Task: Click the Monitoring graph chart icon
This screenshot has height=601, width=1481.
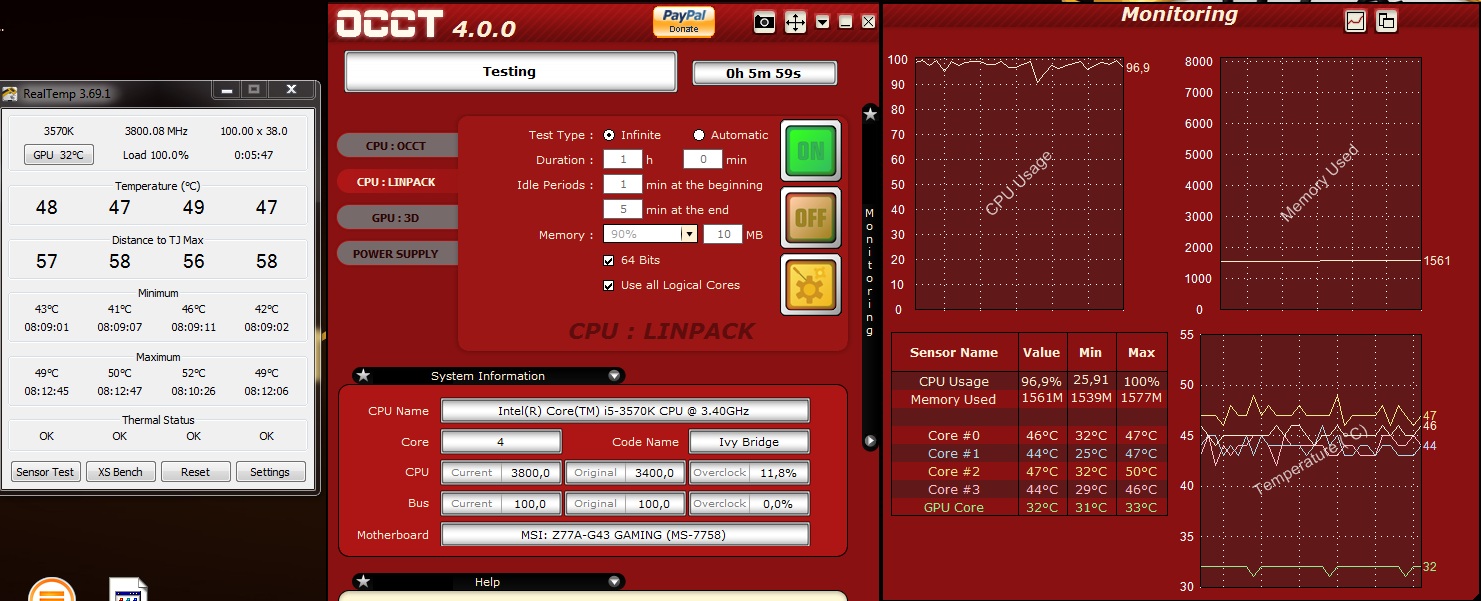Action: point(1355,20)
